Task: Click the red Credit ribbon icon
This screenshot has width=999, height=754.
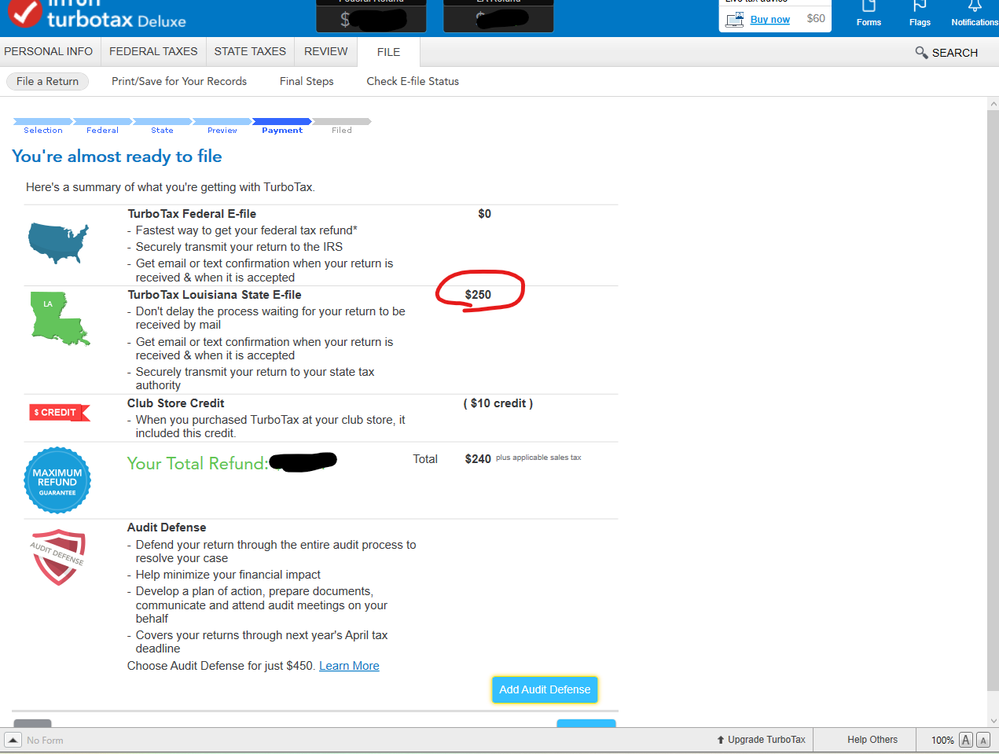Action: click(x=59, y=412)
